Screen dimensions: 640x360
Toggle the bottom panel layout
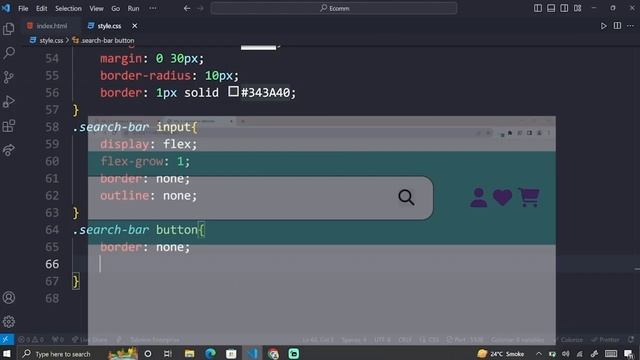[551, 8]
